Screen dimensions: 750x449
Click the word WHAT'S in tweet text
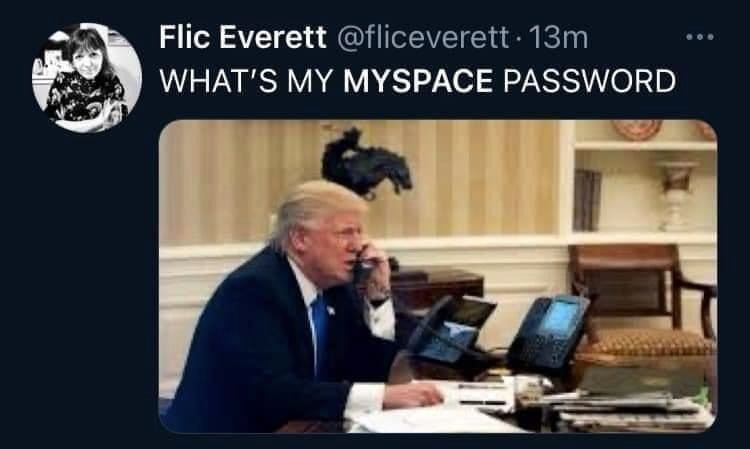[218, 80]
